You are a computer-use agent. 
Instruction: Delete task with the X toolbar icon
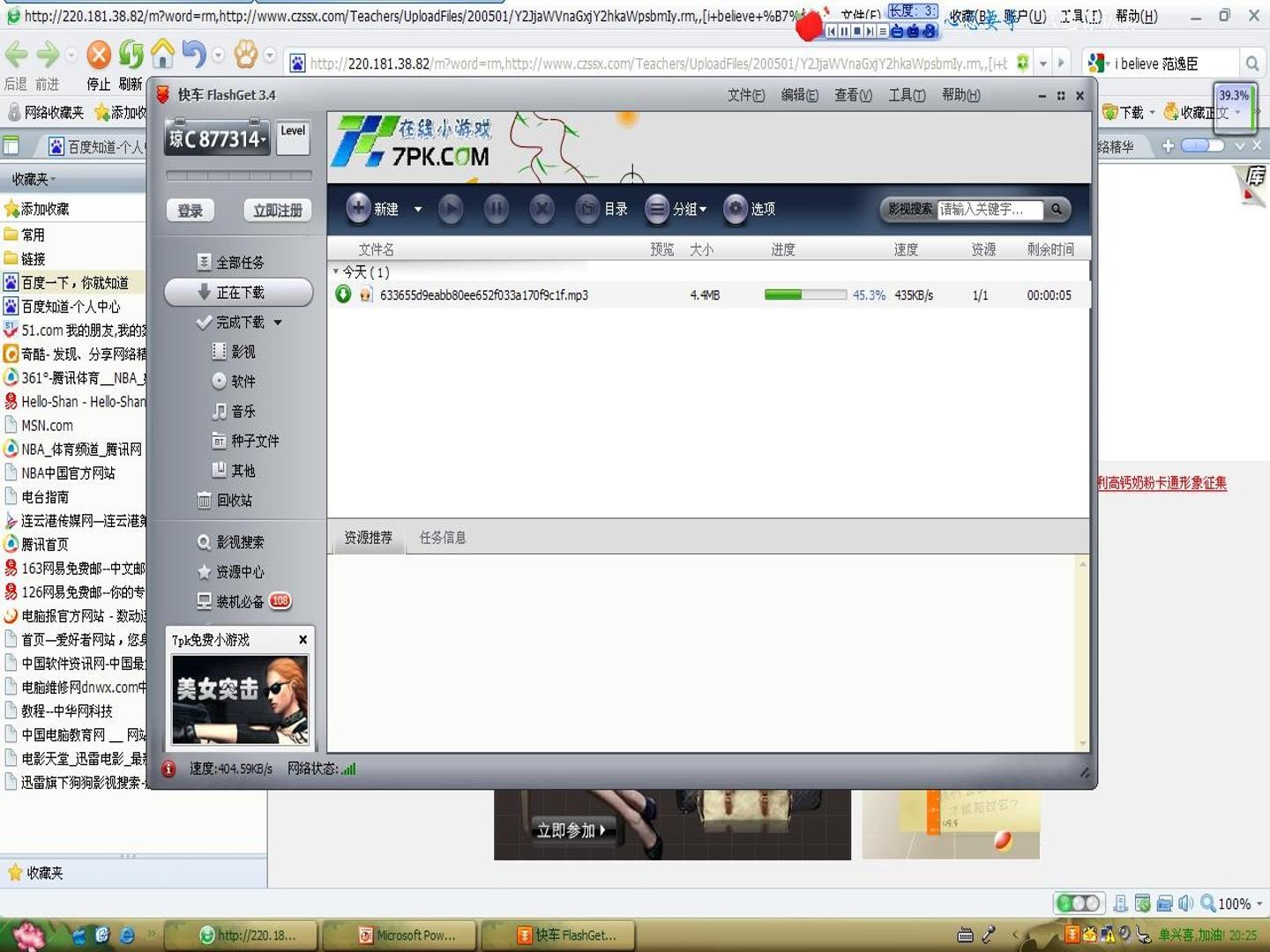coord(542,209)
